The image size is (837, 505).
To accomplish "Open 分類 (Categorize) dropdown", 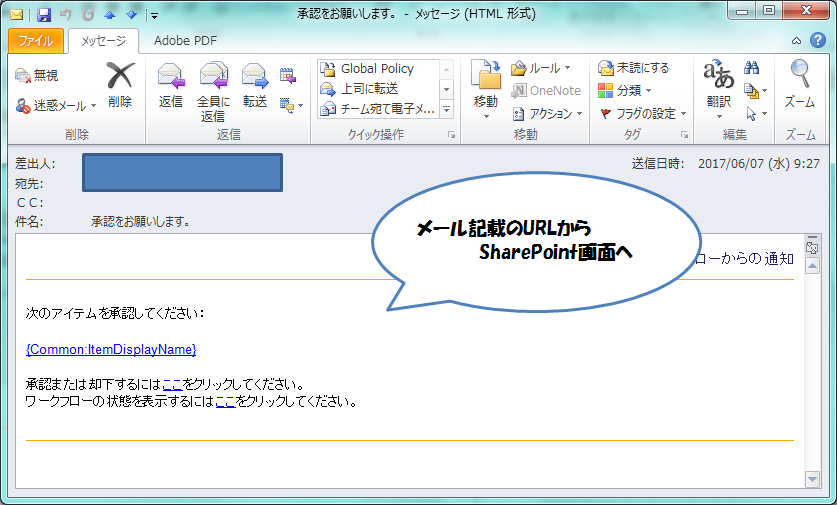I will pos(625,91).
